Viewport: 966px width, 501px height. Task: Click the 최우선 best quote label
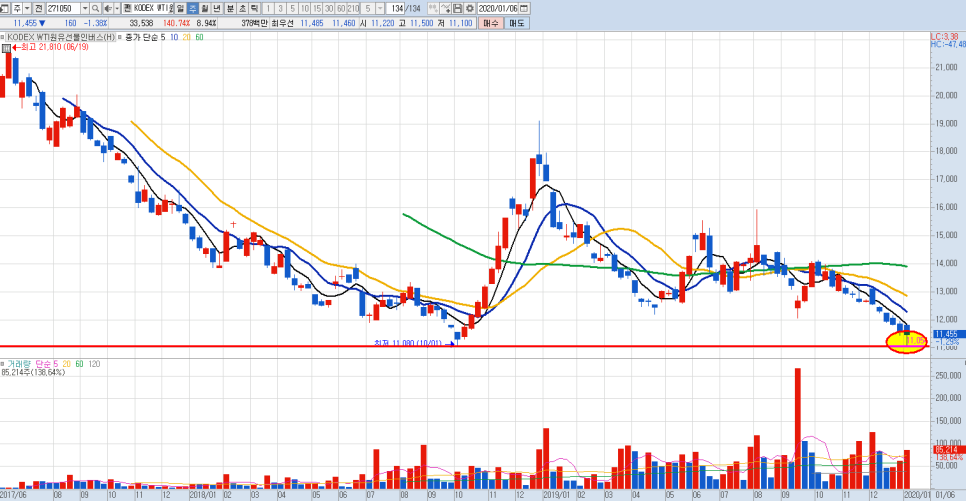[x=285, y=23]
